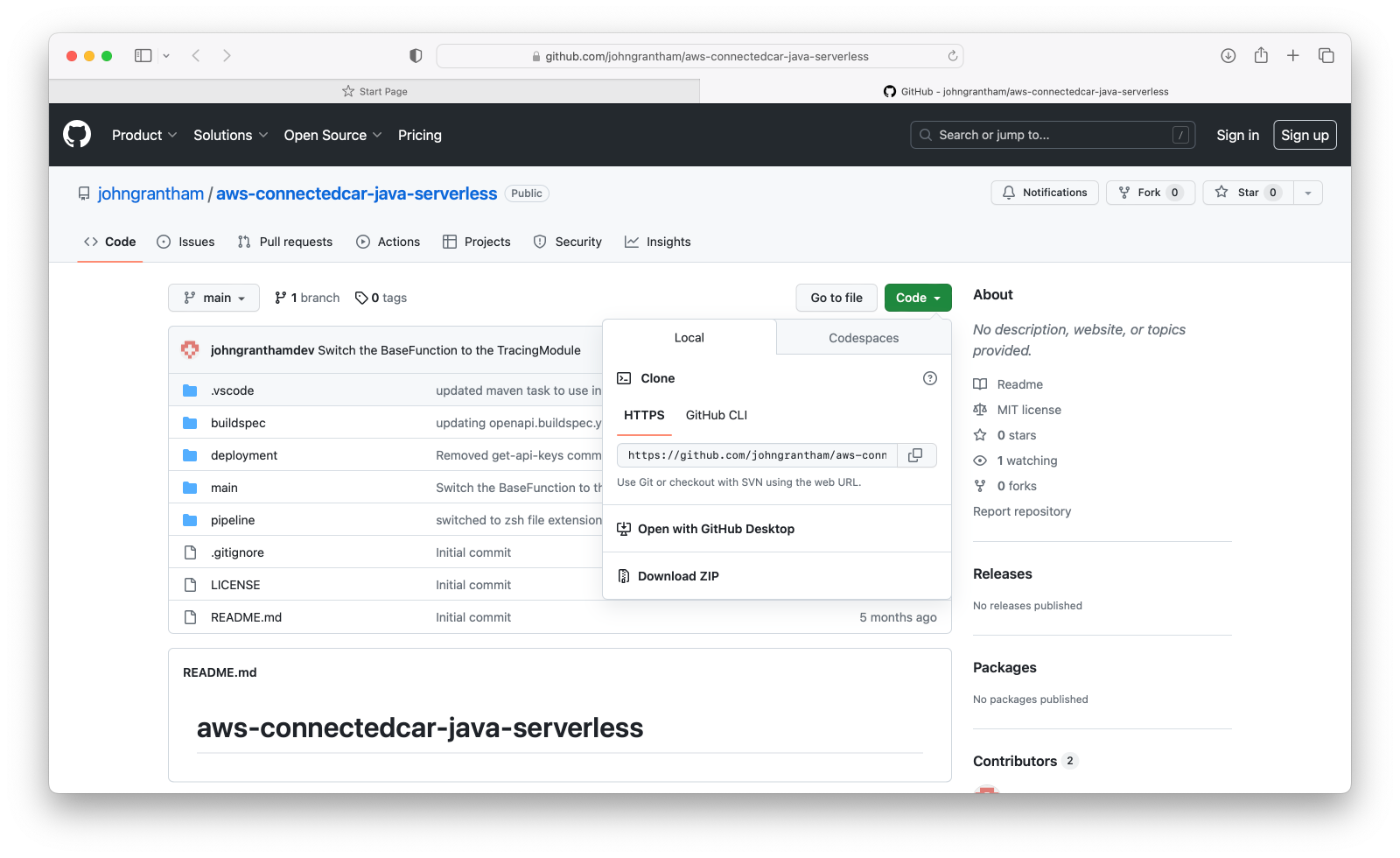This screenshot has width=1400, height=858.
Task: Open the main branch selector dropdown
Action: click(x=213, y=298)
